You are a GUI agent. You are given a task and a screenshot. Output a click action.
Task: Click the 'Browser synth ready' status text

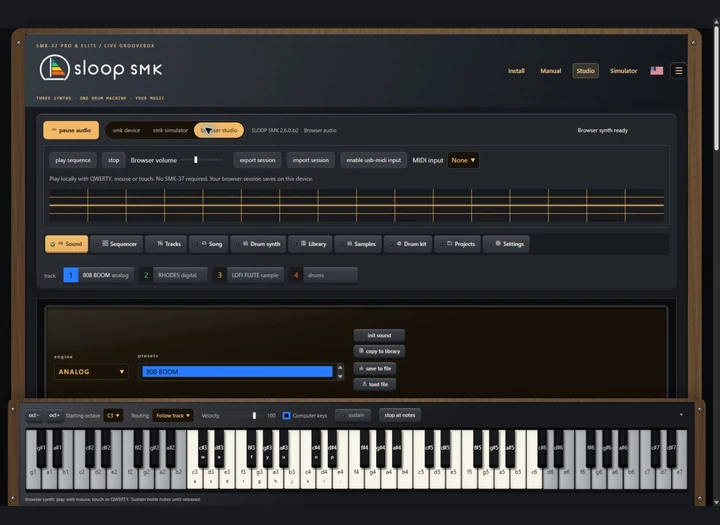[x=602, y=130]
